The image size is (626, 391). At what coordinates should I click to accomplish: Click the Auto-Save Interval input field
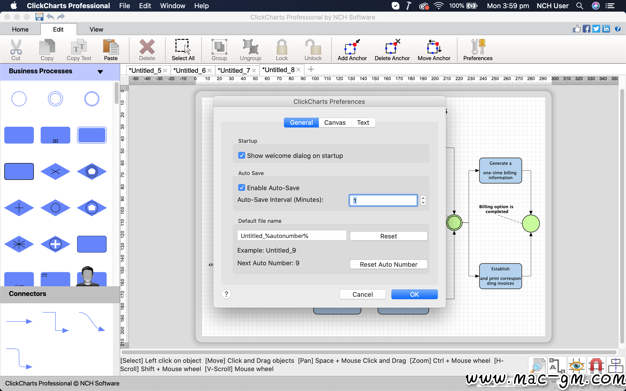click(383, 200)
